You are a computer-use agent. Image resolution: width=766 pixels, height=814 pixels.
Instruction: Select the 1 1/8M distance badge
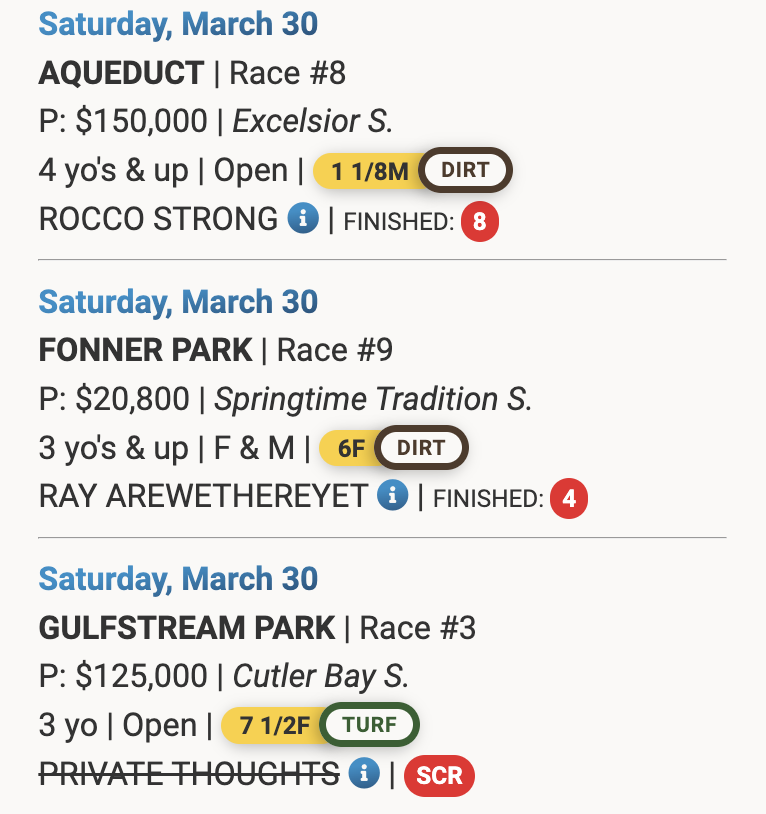(369, 171)
